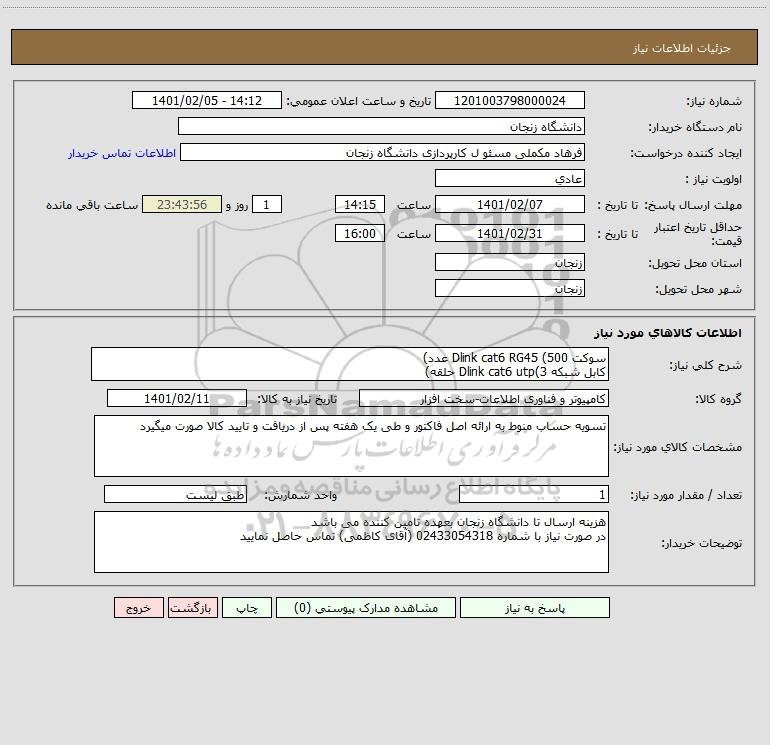The height and width of the screenshot is (745, 770).
Task: Click the label 'حداقل تاریخ اعتبار قیمت:'
Action: coord(698,234)
